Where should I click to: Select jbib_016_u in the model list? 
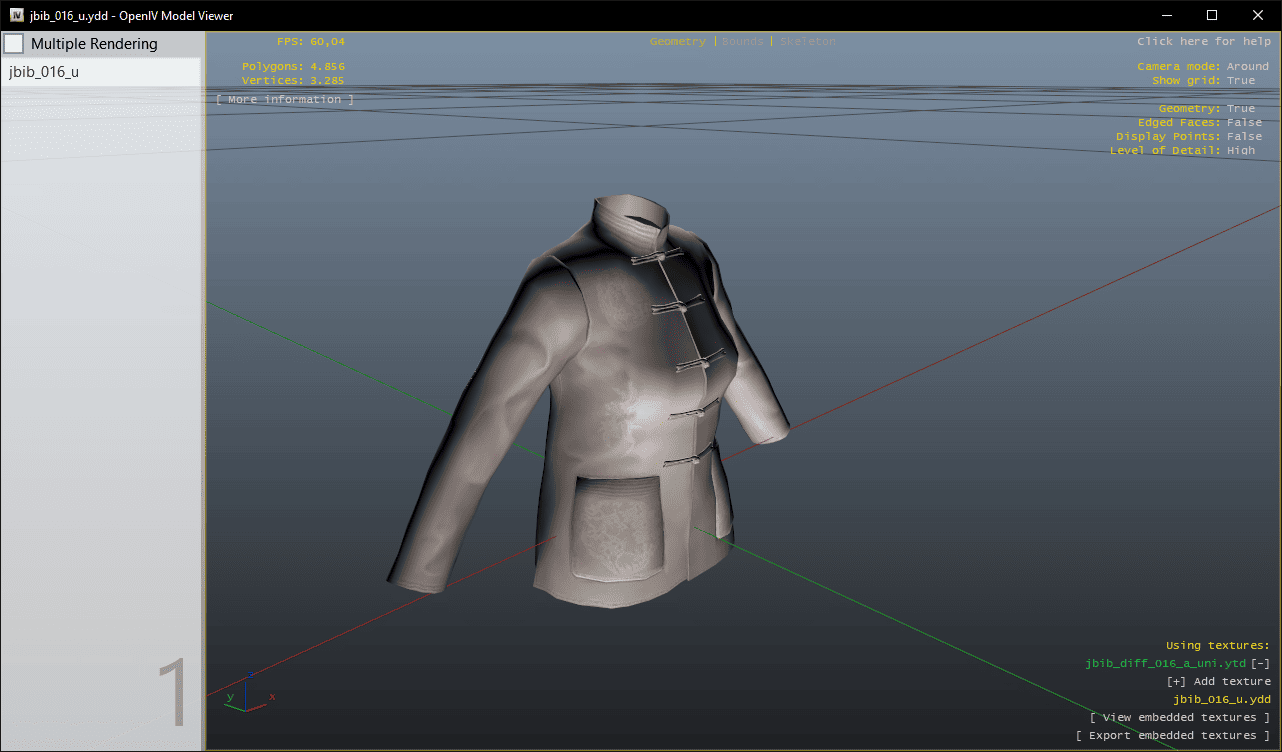[x=100, y=72]
